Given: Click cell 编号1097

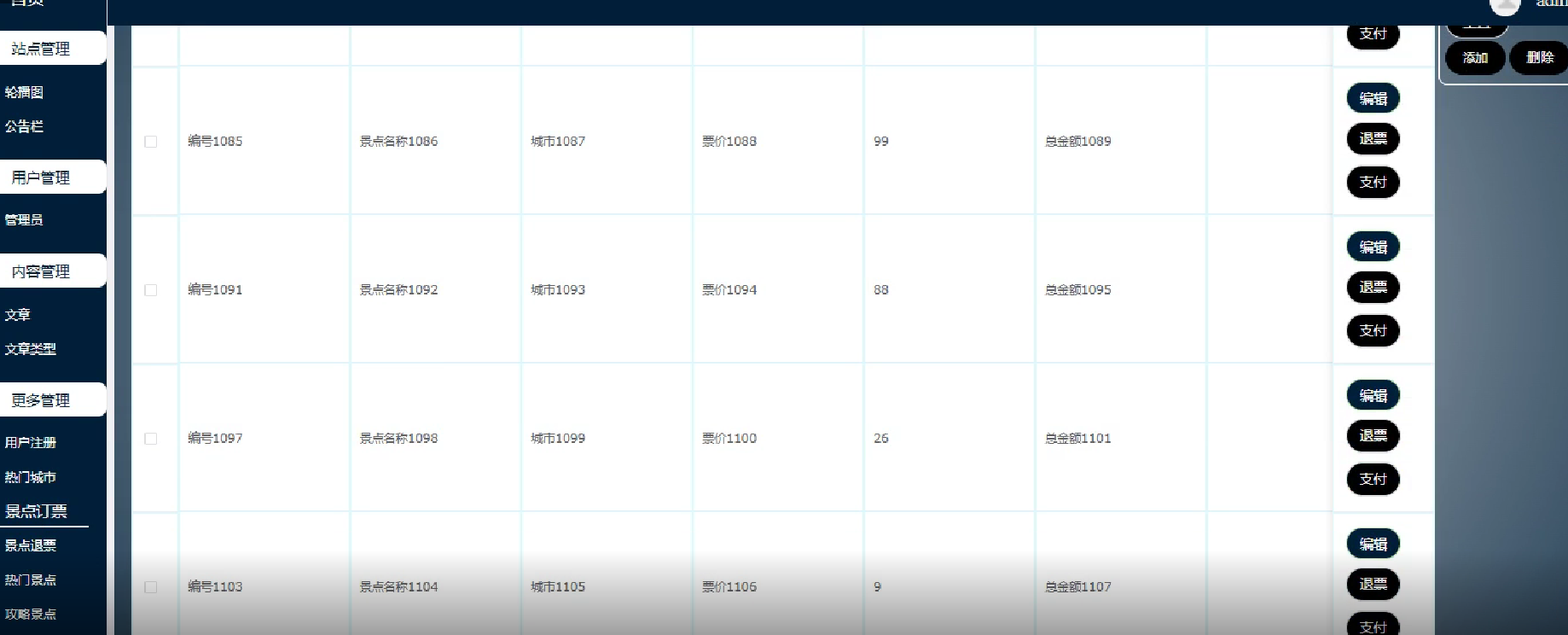Looking at the screenshot, I should (x=215, y=439).
